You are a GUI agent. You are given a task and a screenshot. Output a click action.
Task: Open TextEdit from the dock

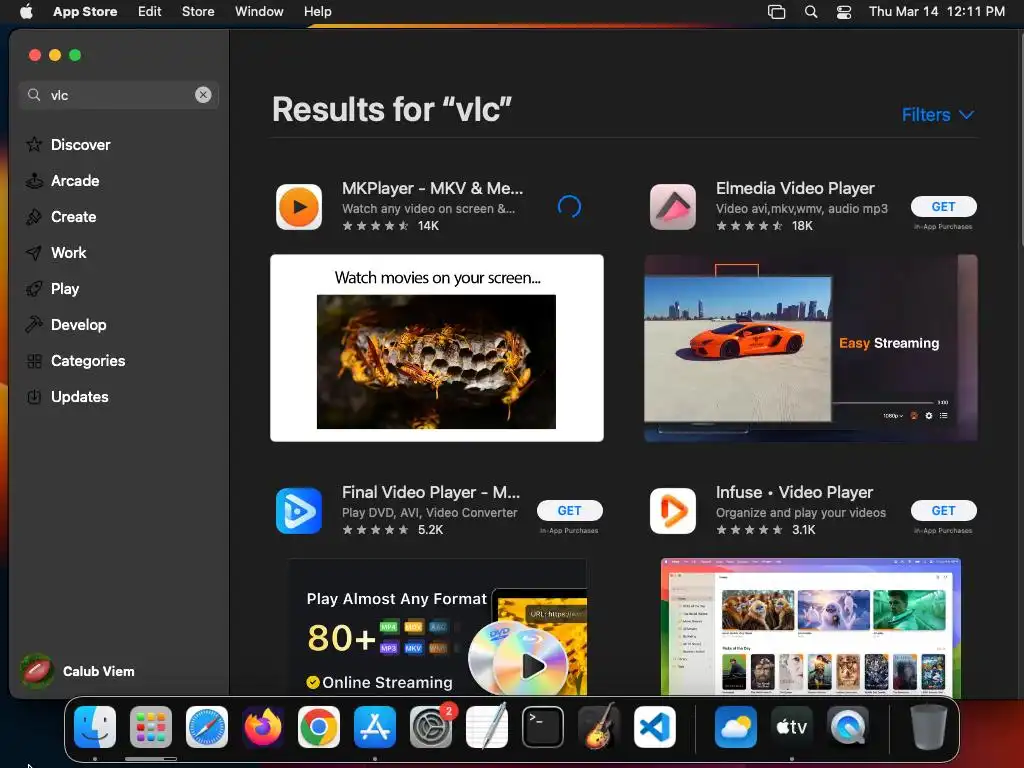487,726
